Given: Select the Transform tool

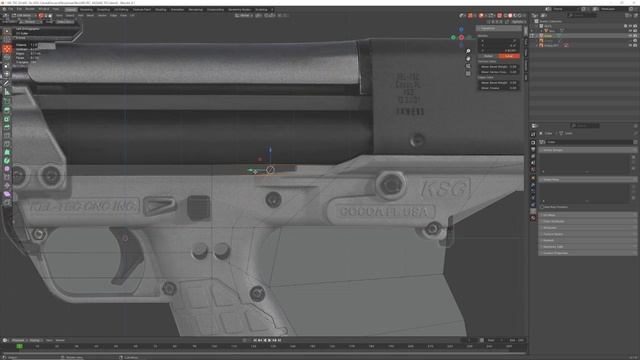Looking at the screenshot, I should click(x=7, y=74).
